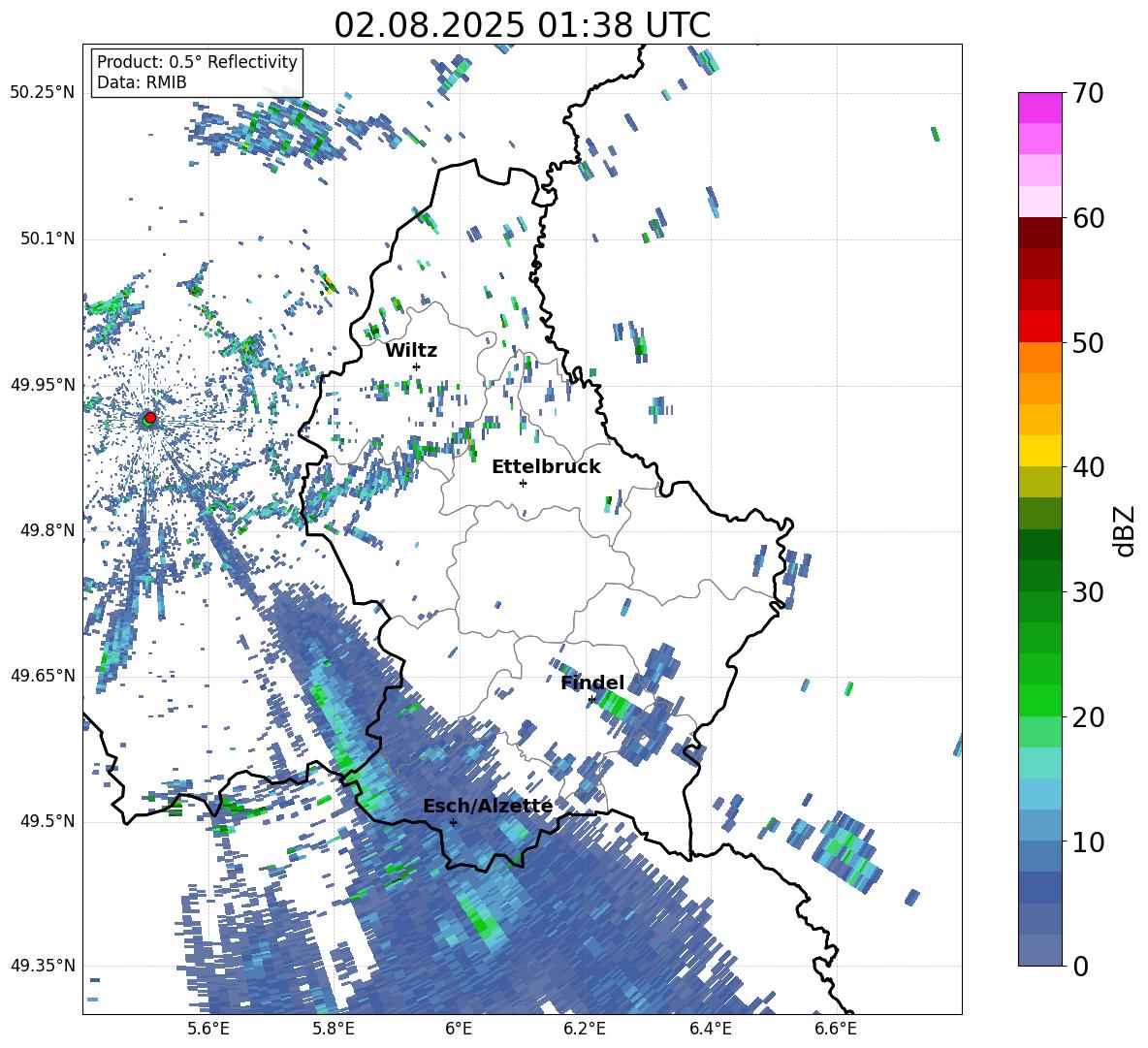This screenshot has width=1148, height=1048.
Task: Click the 50.25°N latitude label
Action: pos(43,93)
